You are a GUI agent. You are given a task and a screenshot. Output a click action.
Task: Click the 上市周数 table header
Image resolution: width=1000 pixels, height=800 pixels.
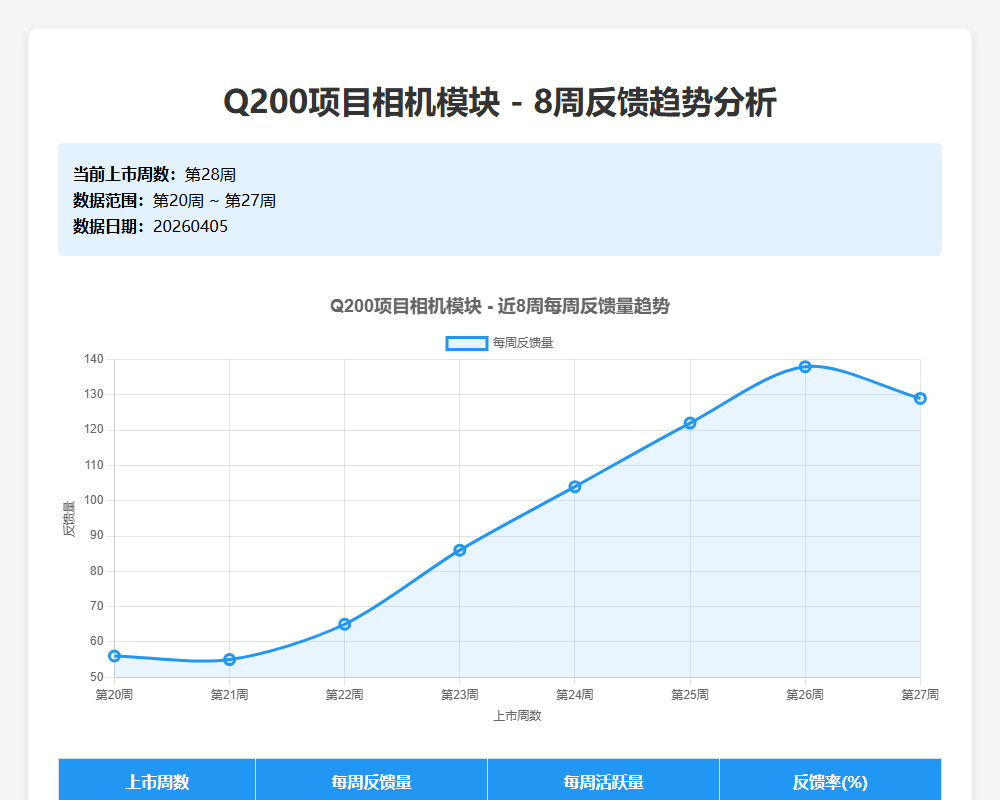click(x=157, y=781)
